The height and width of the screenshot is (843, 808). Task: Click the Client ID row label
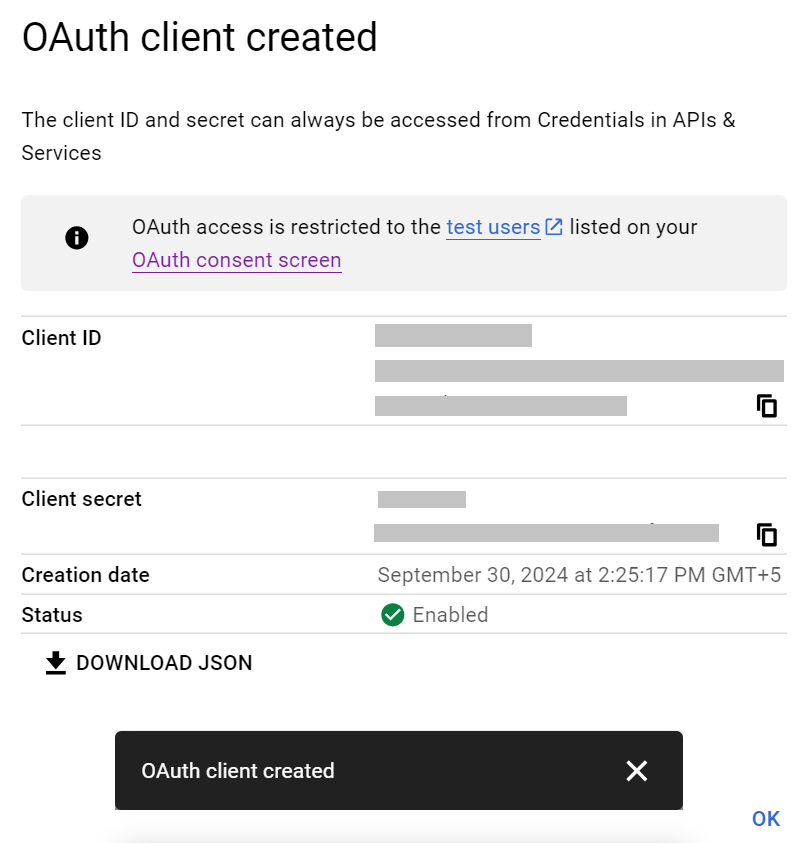click(62, 338)
